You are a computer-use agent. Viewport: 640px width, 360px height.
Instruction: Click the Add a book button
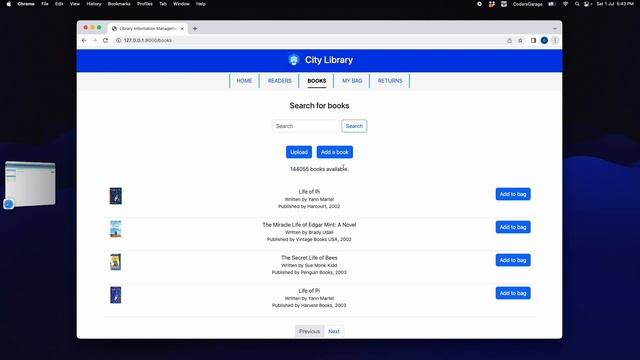click(x=335, y=152)
